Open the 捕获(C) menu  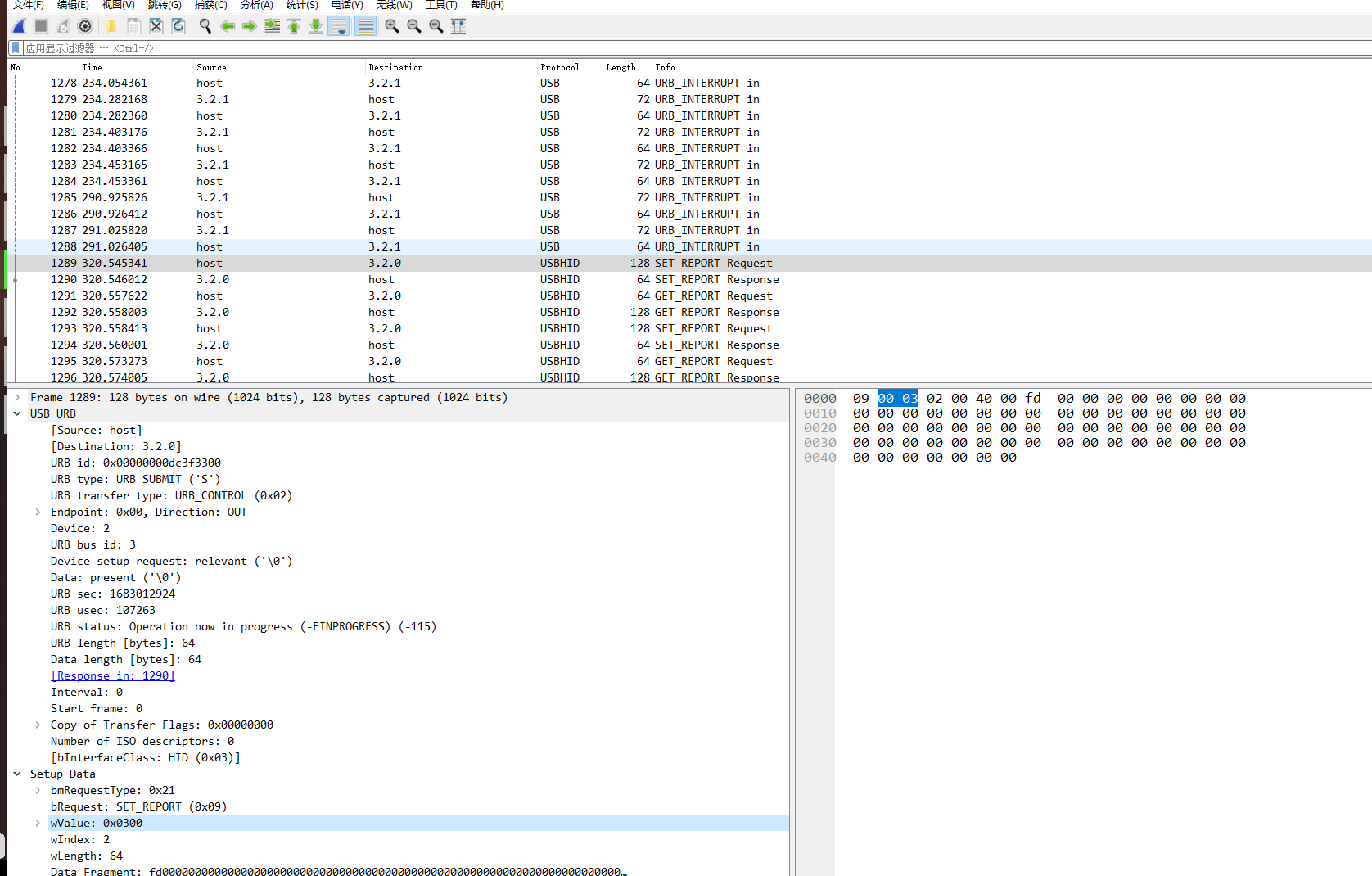[211, 5]
